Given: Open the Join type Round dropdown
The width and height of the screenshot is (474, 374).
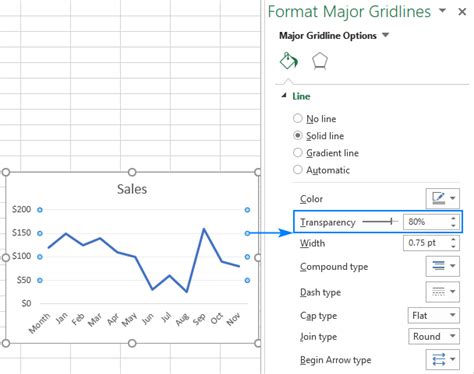Looking at the screenshot, I should [434, 336].
